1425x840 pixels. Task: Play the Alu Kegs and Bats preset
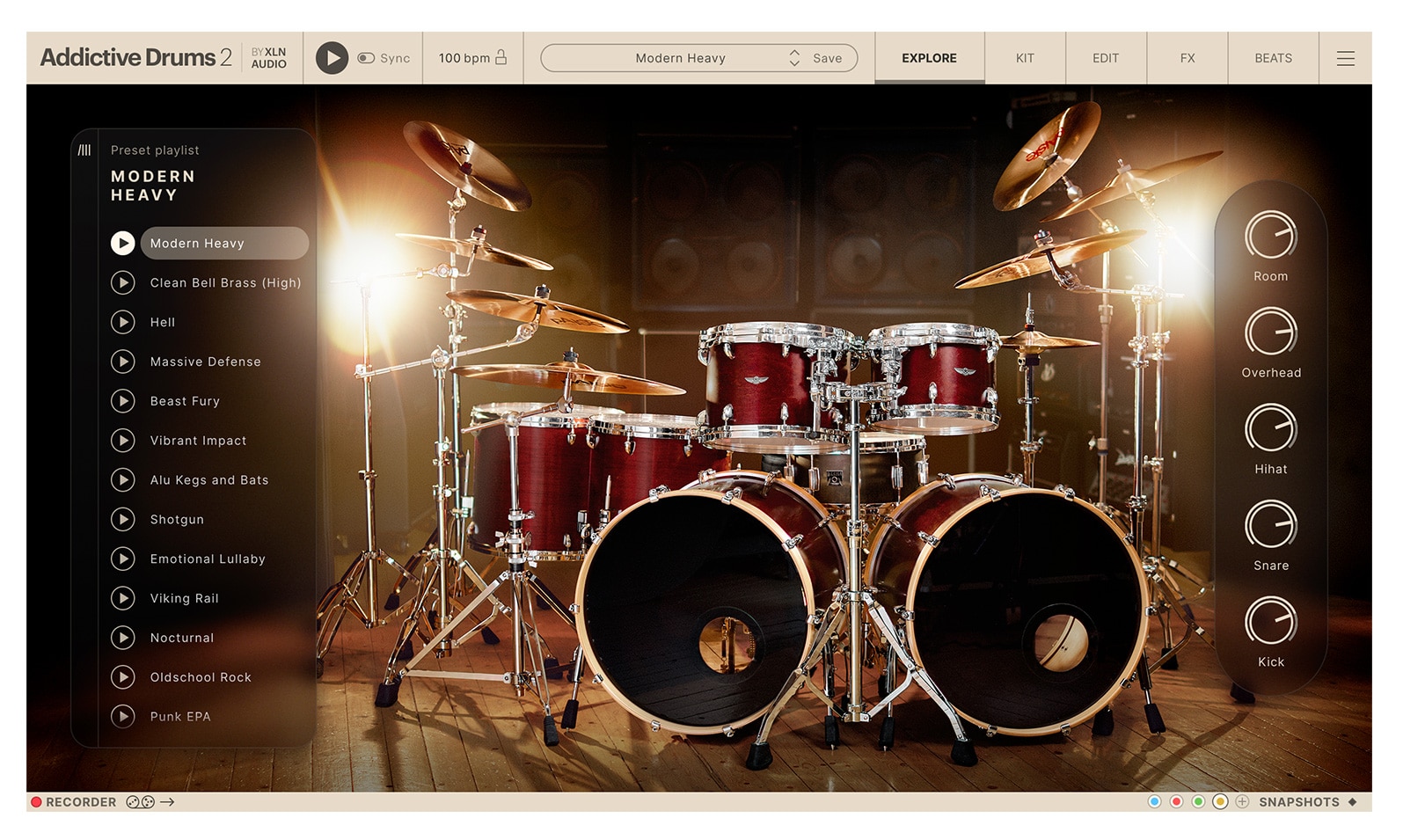tap(122, 479)
